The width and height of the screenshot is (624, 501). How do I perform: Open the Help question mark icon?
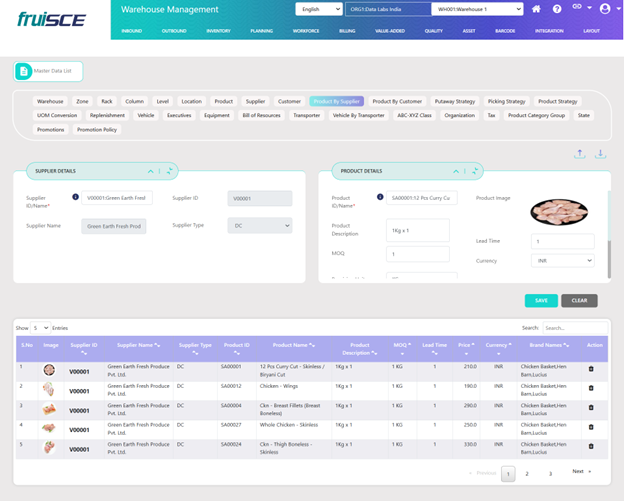557,9
